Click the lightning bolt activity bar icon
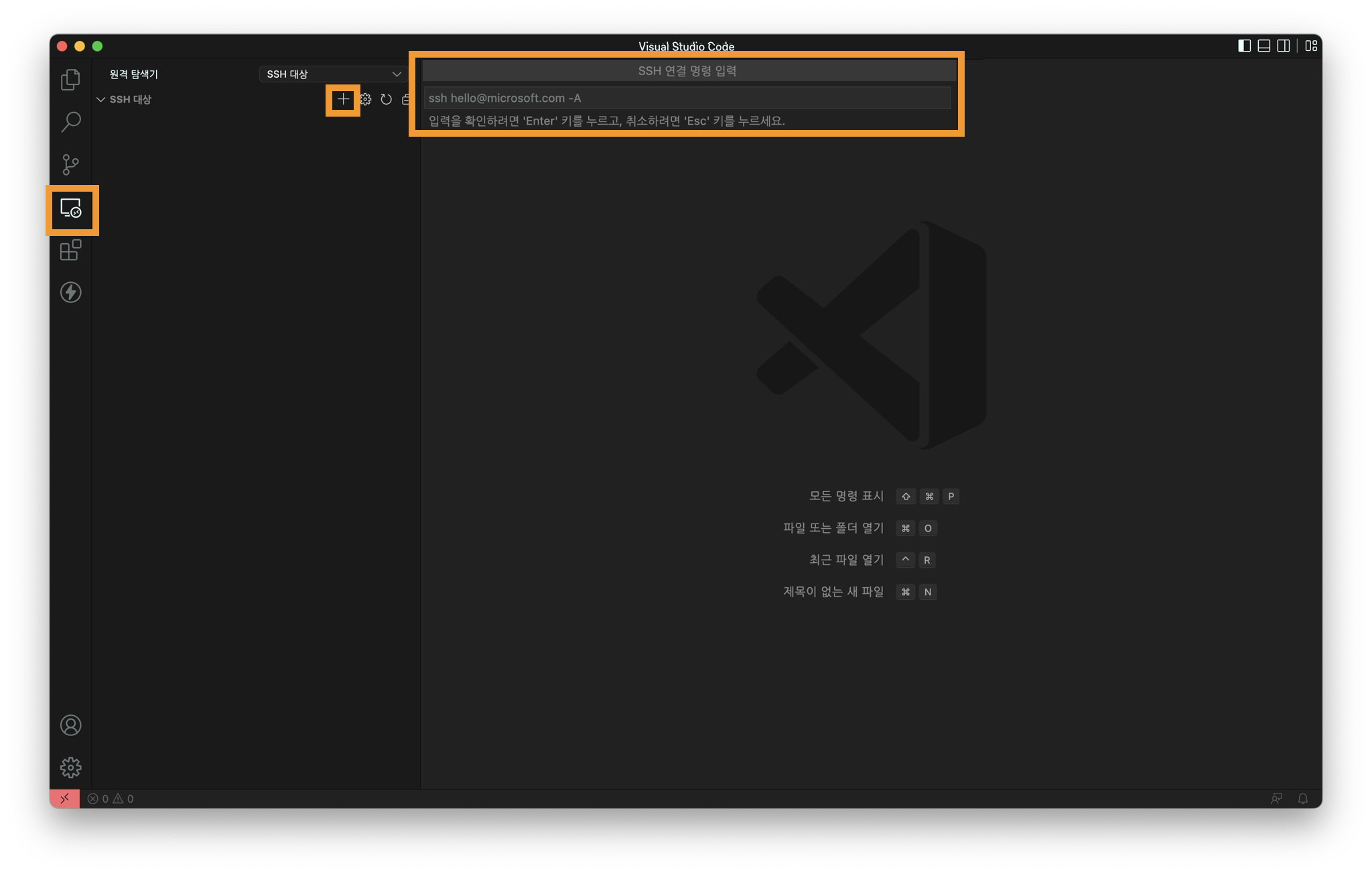This screenshot has height=874, width=1372. 70,292
